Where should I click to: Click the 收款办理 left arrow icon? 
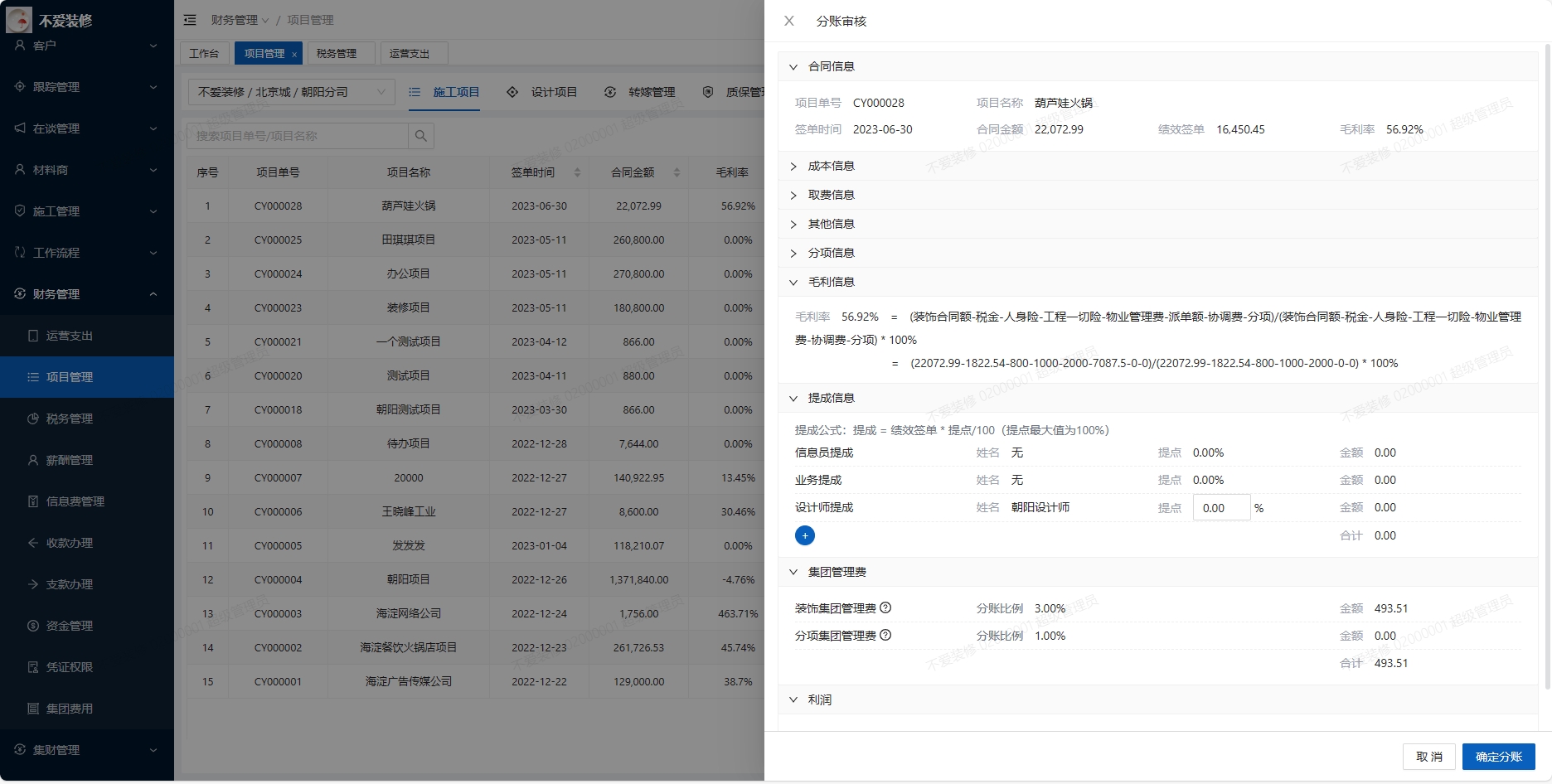coord(33,543)
